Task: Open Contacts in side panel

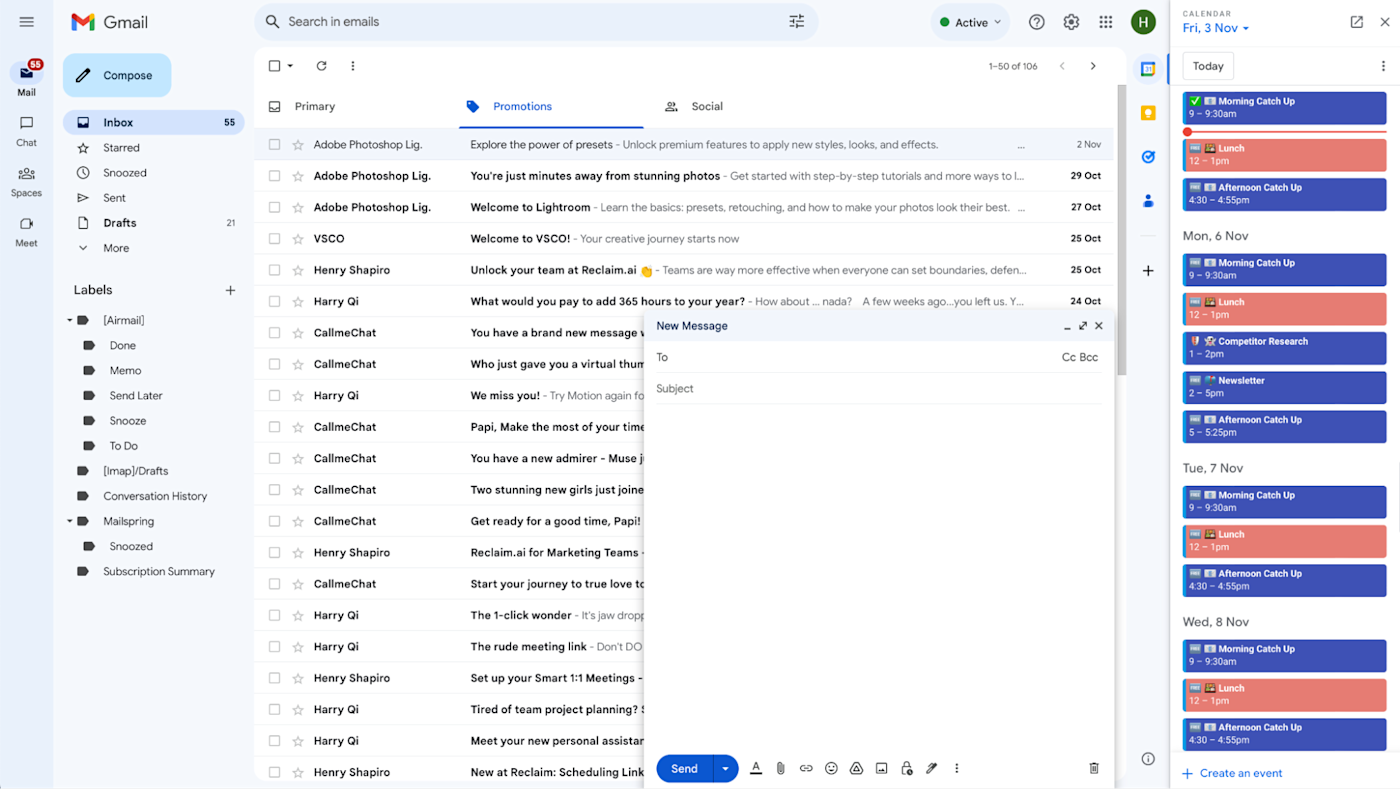Action: point(1148,201)
